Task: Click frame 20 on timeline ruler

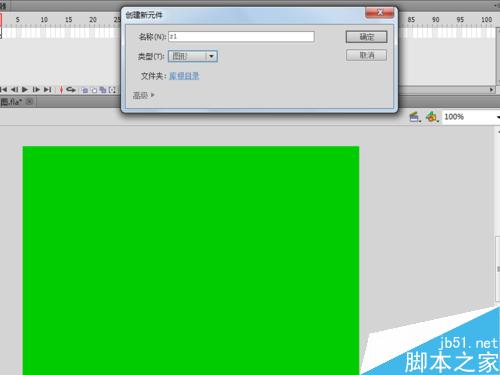Action: click(x=93, y=20)
